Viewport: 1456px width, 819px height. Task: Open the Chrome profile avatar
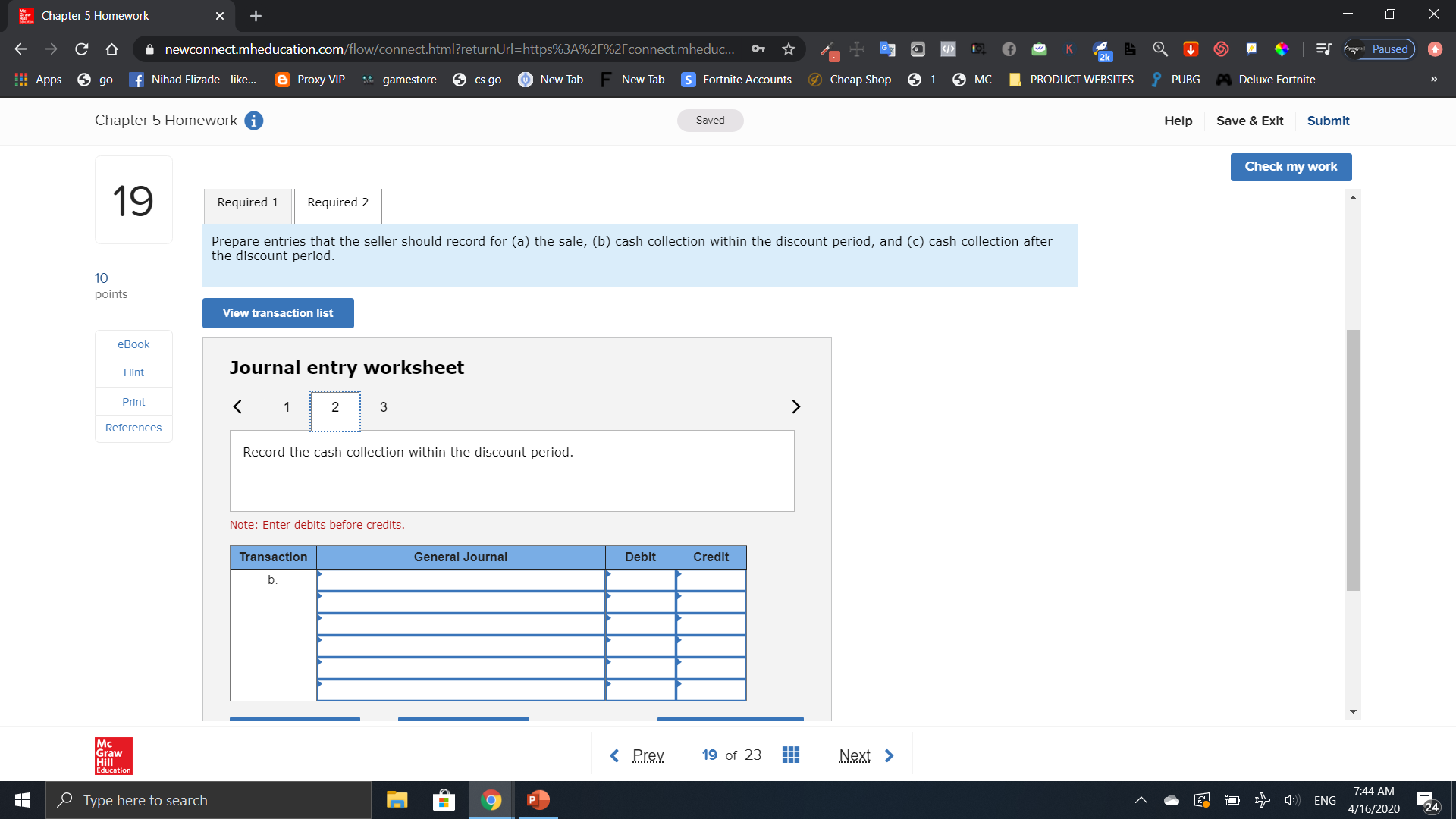point(1436,49)
